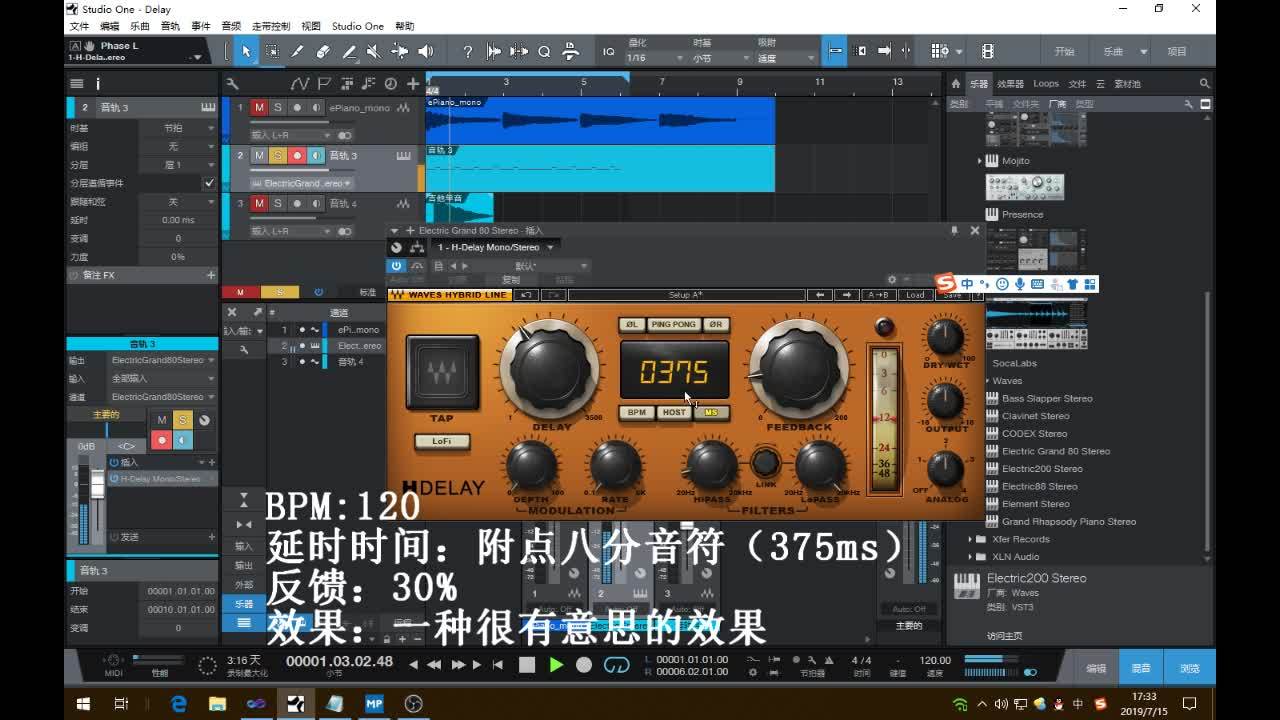
Task: Toggle the 分层遵循事件 checkbox
Action: [209, 183]
